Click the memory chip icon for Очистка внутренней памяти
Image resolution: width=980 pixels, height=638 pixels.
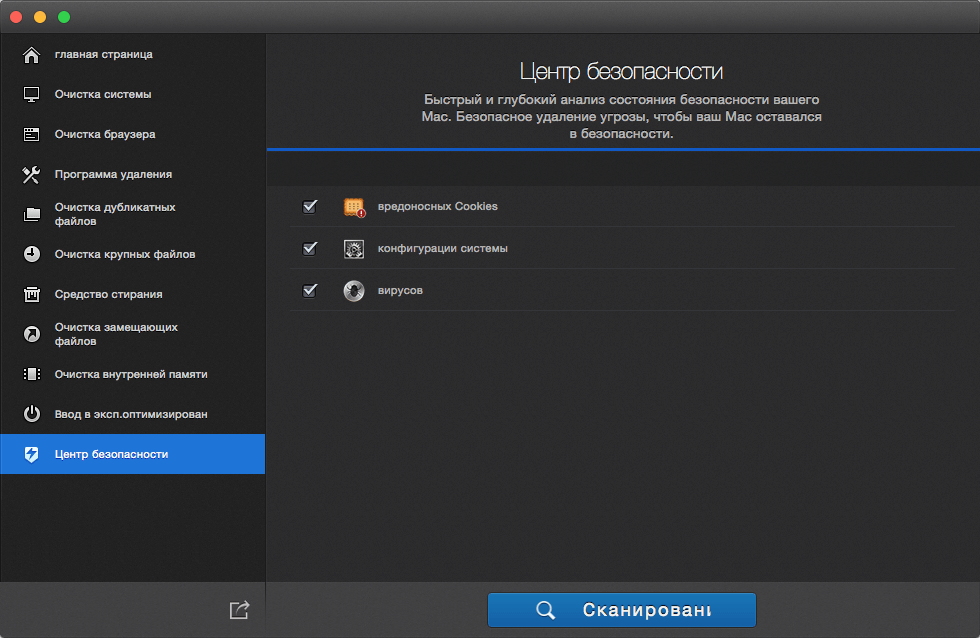[31, 374]
